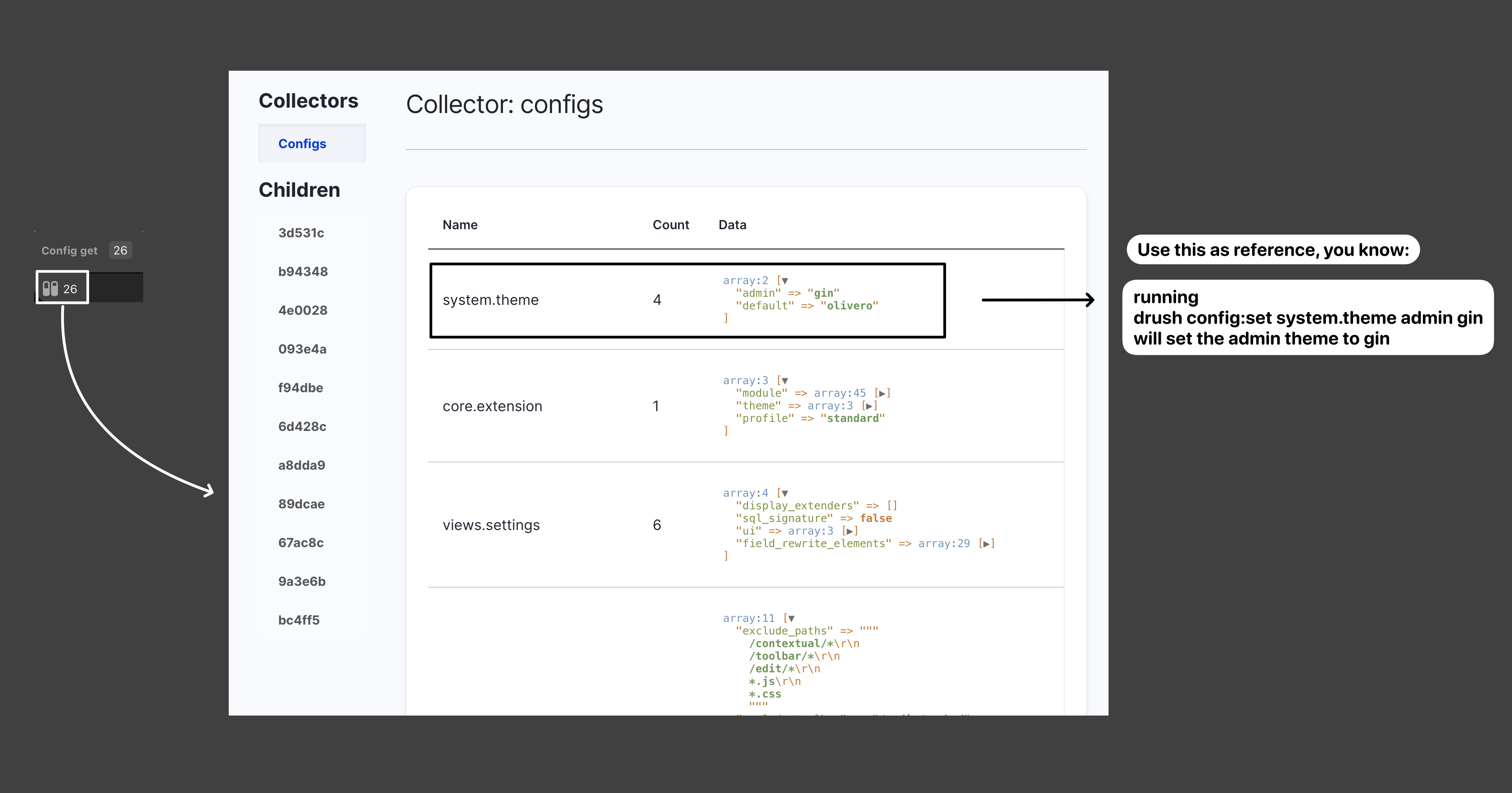The height and width of the screenshot is (793, 1512).
Task: Open child profile f94dbe
Action: point(300,388)
